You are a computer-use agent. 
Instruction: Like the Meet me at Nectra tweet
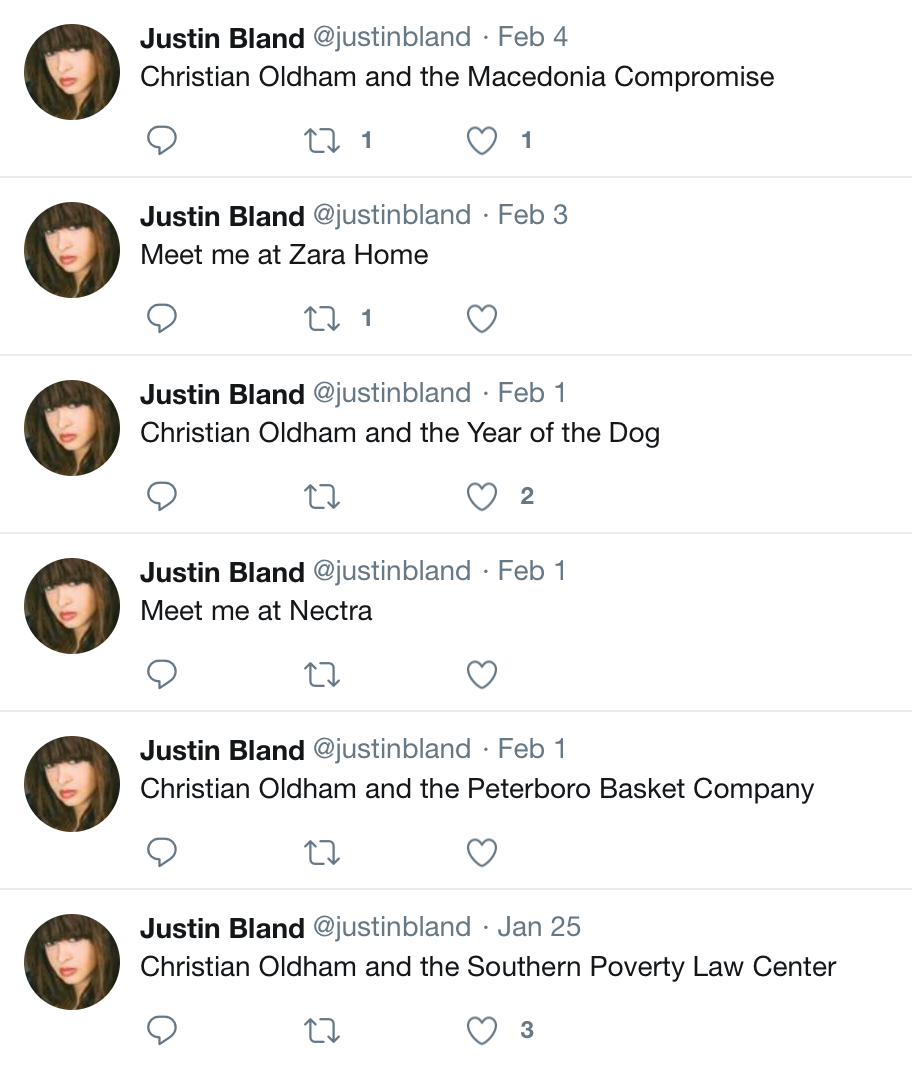pos(482,675)
